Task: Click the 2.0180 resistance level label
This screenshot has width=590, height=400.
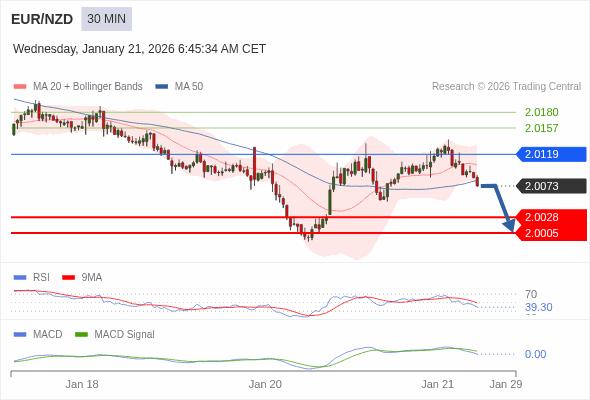Action: point(541,112)
